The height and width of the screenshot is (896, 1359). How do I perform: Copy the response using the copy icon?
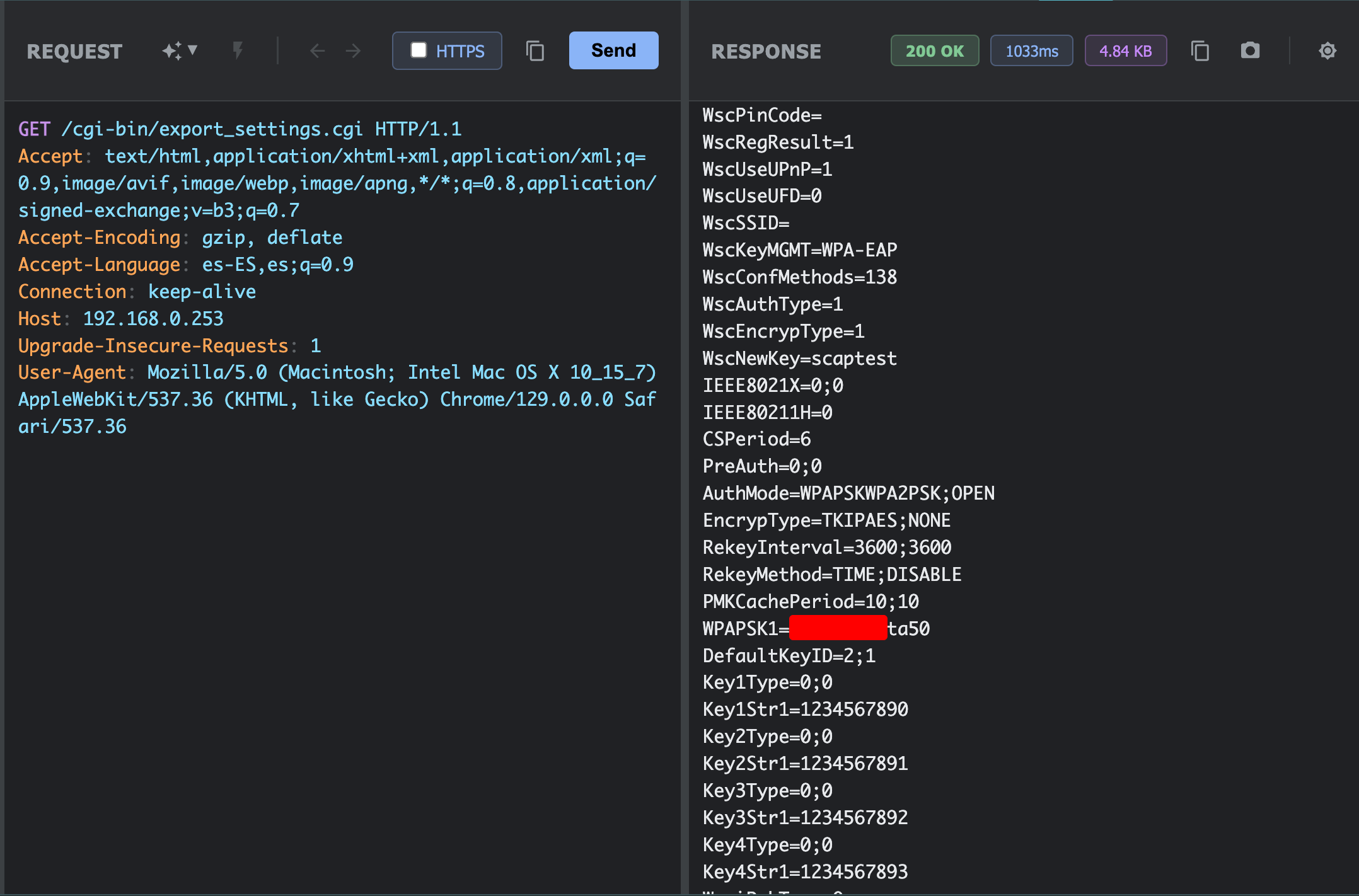(1200, 50)
